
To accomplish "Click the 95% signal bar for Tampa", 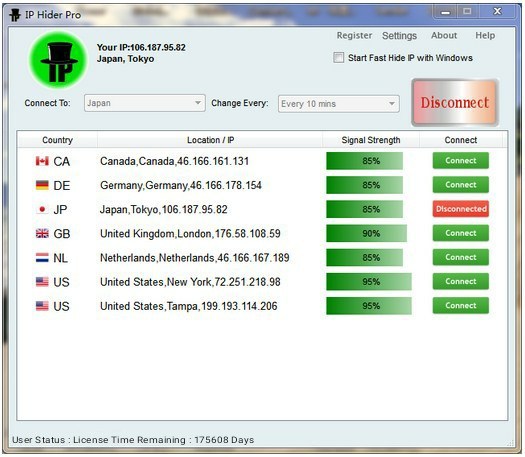I will click(x=369, y=306).
